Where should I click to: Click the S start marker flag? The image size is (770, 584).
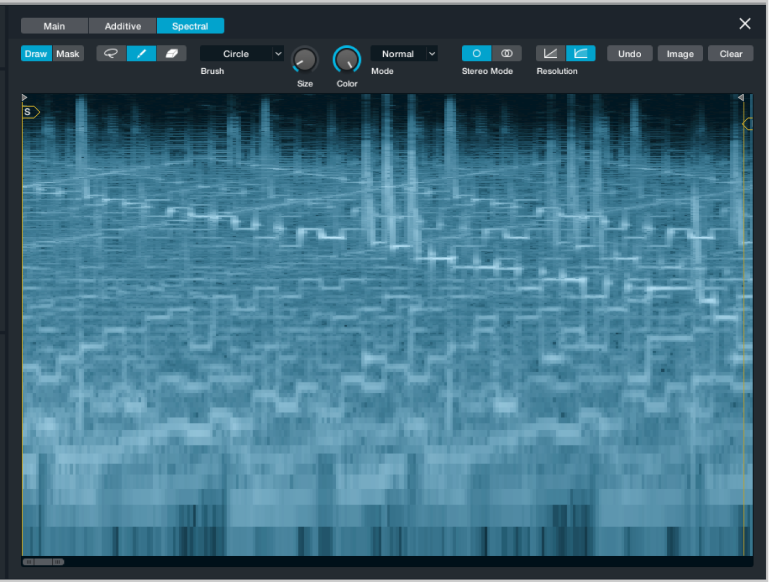[x=30, y=112]
